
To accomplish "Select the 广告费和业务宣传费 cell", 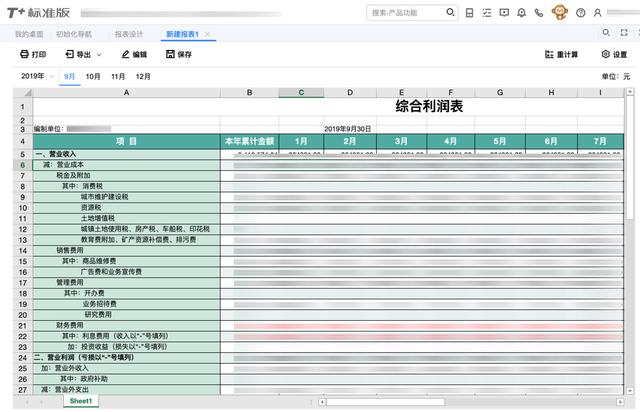I will (x=127, y=272).
